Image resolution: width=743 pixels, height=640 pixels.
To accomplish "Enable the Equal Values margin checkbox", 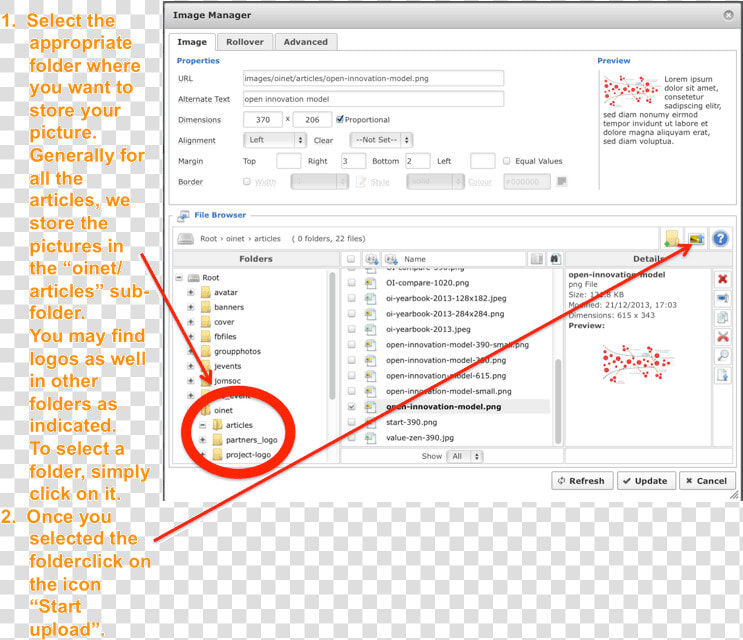I will pos(507,161).
